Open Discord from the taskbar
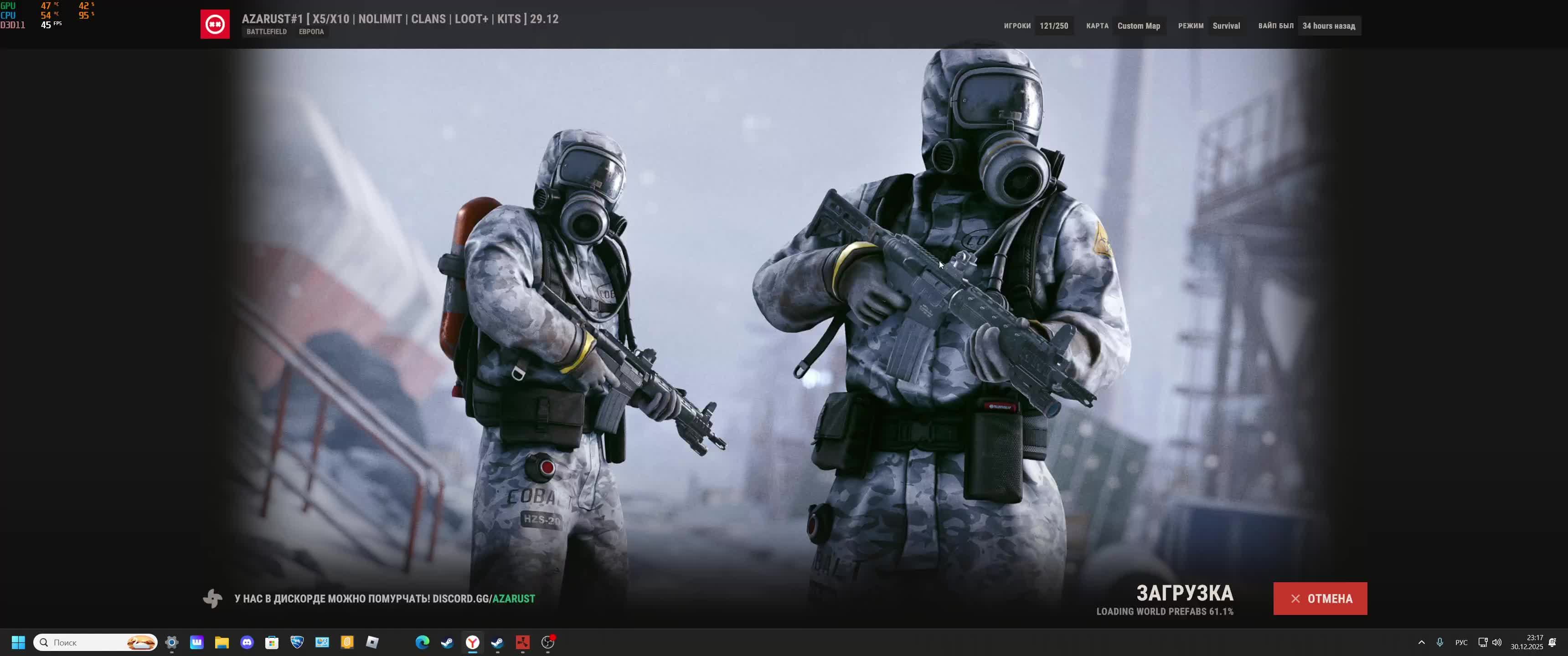 coord(247,642)
